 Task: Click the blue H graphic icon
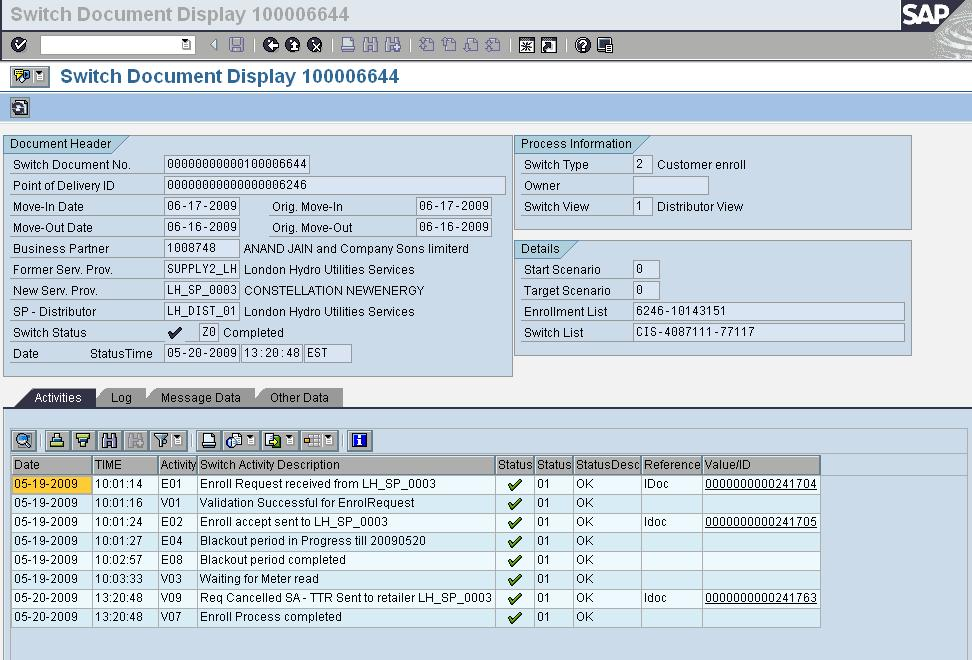pos(358,440)
